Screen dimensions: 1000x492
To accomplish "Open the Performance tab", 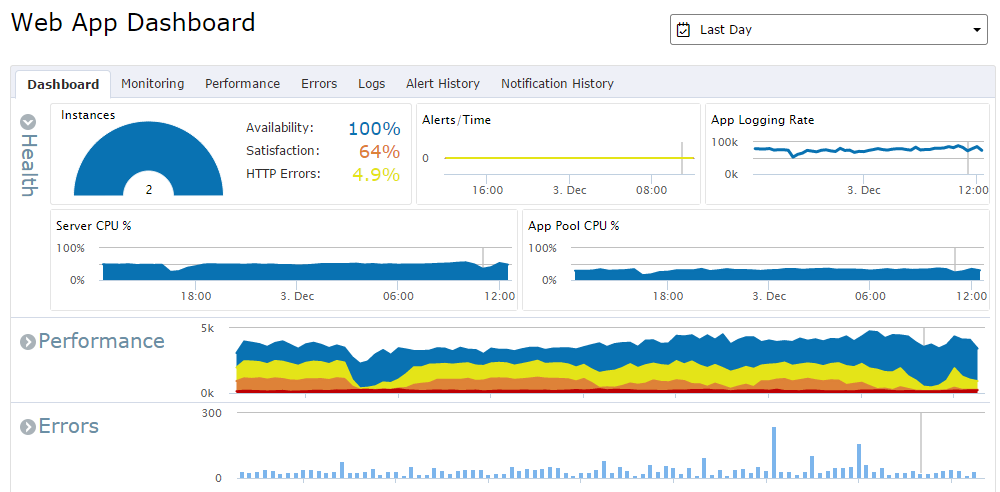I will pyautogui.click(x=242, y=84).
